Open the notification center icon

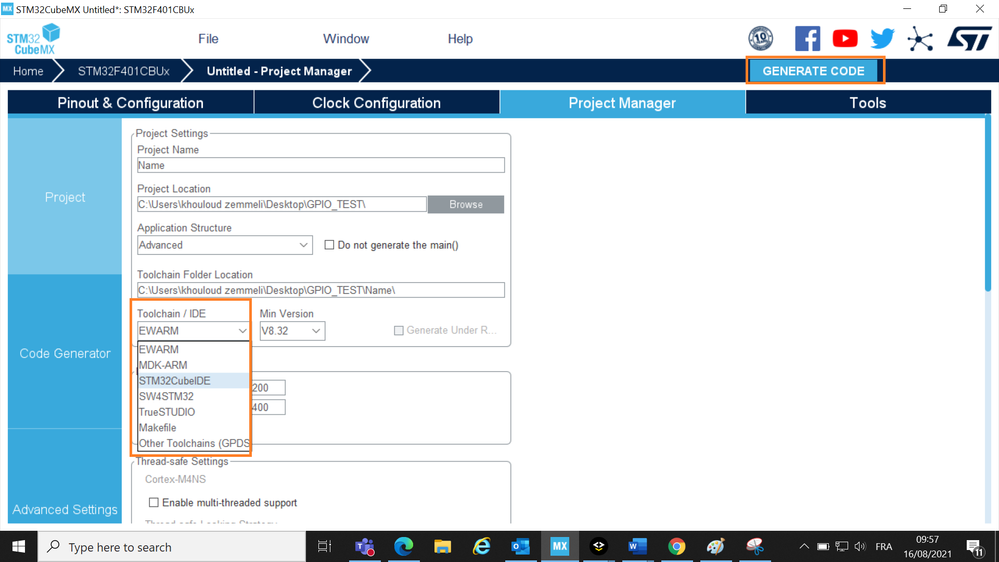[x=975, y=547]
